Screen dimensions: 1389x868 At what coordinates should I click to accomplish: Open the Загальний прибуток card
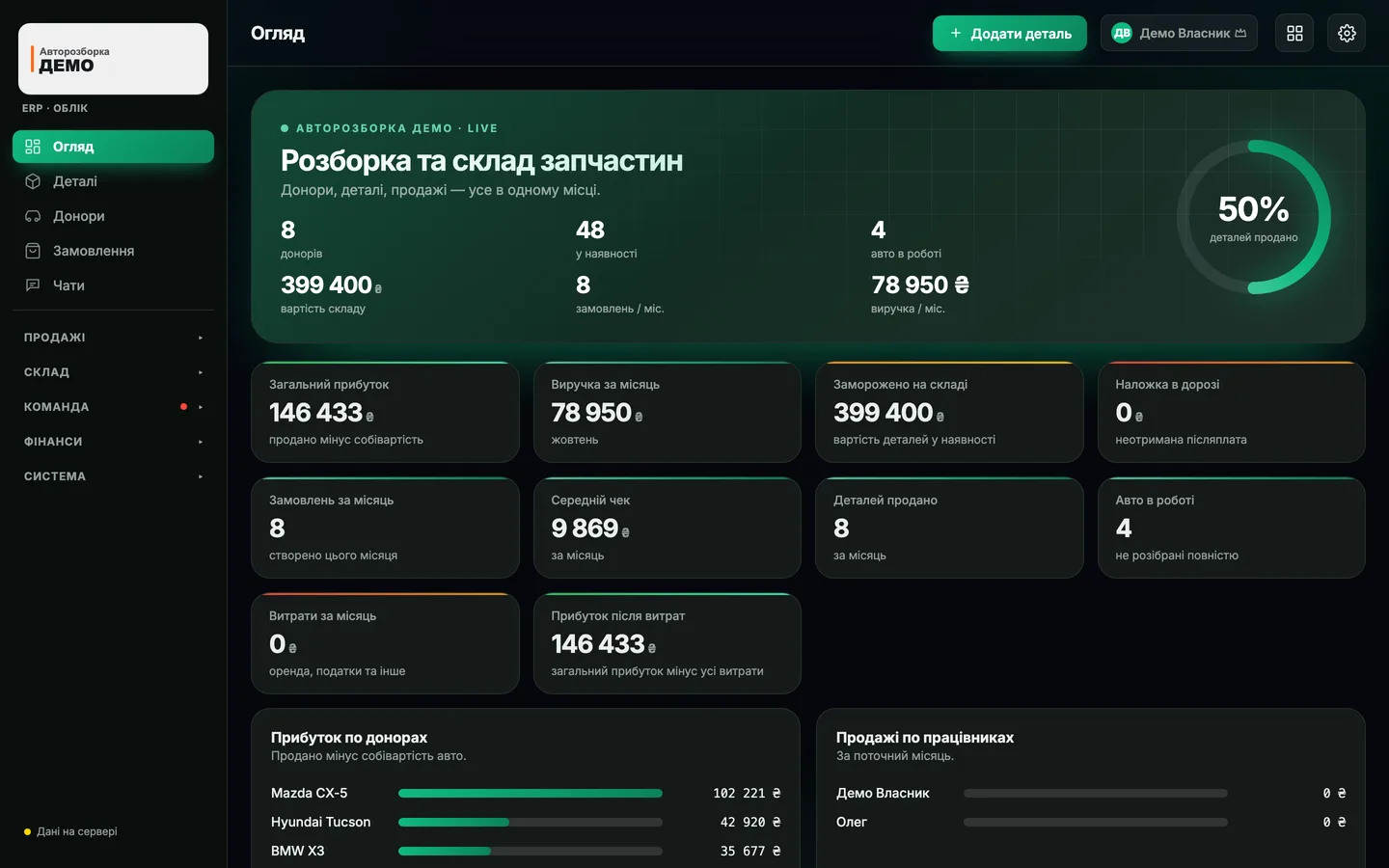385,412
